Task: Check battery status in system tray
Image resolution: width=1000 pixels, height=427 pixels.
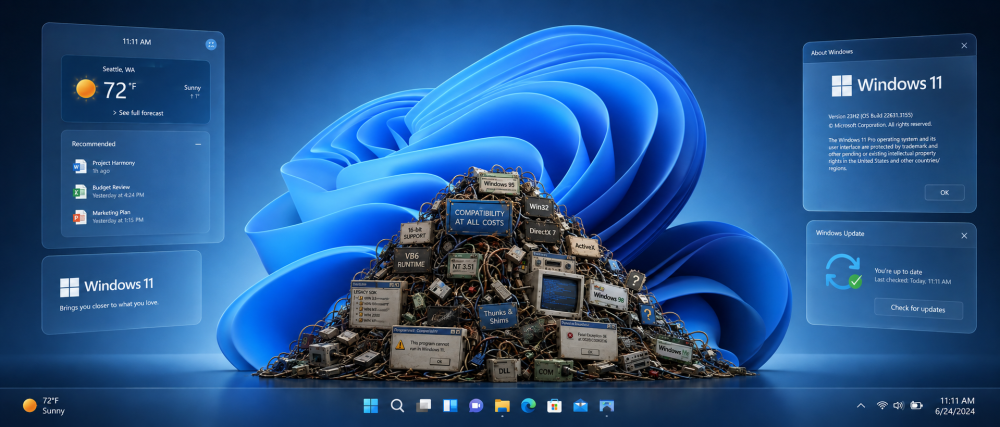Action: pyautogui.click(x=916, y=405)
